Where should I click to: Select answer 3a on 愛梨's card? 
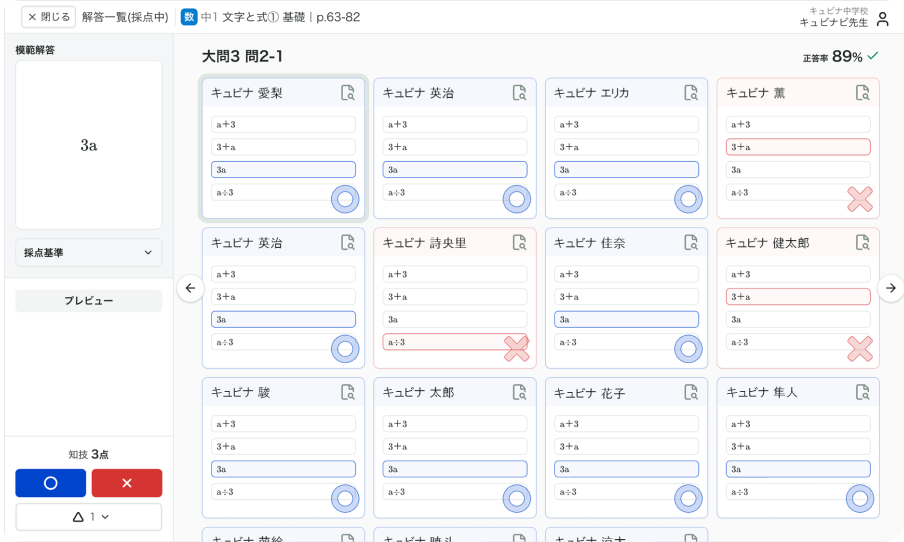[x=283, y=170]
